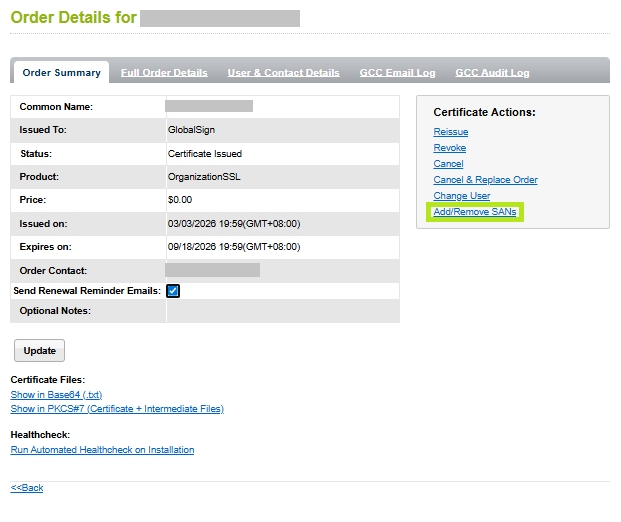Open User & Contact Details tab

point(283,73)
